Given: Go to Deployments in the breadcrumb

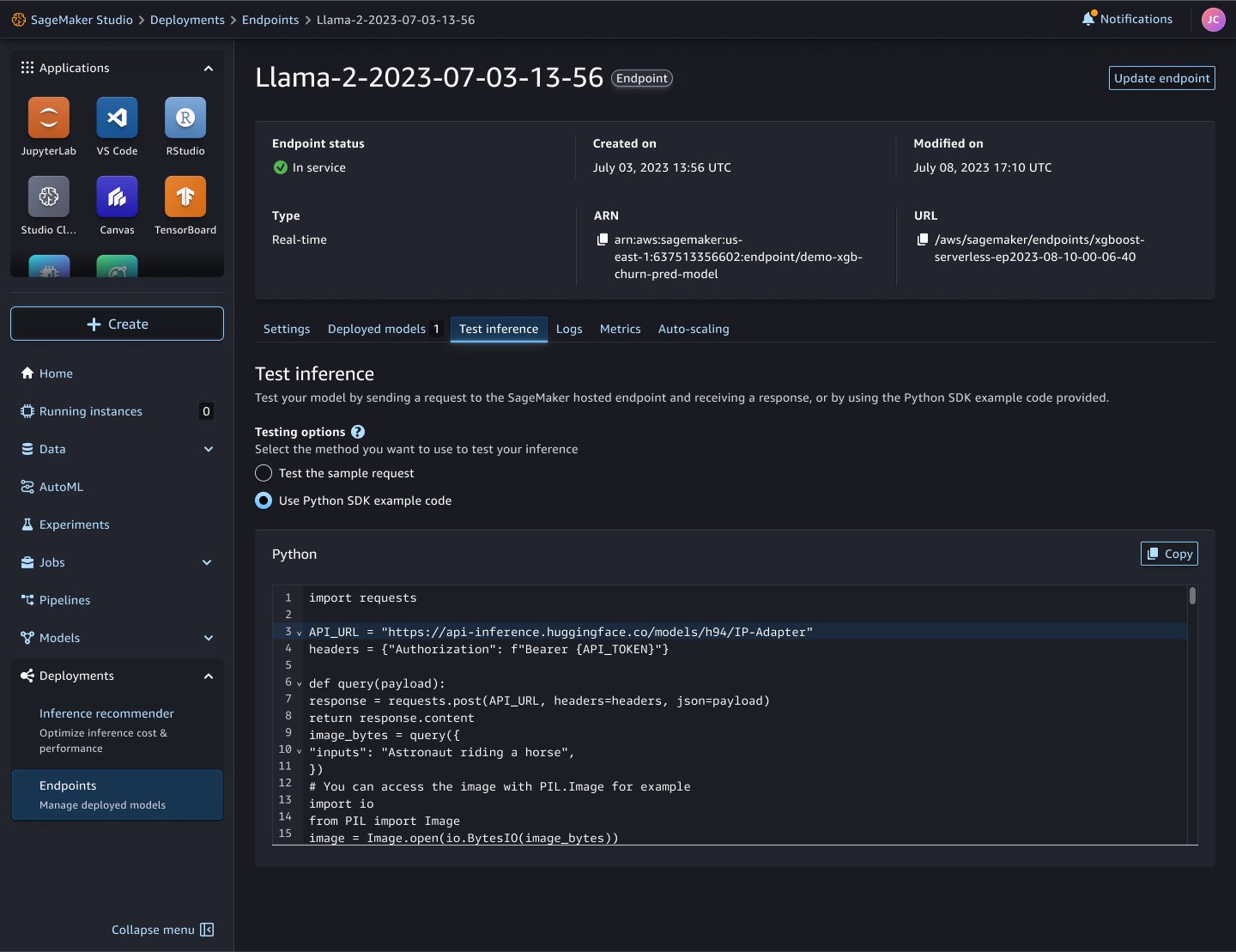Looking at the screenshot, I should pyautogui.click(x=187, y=19).
